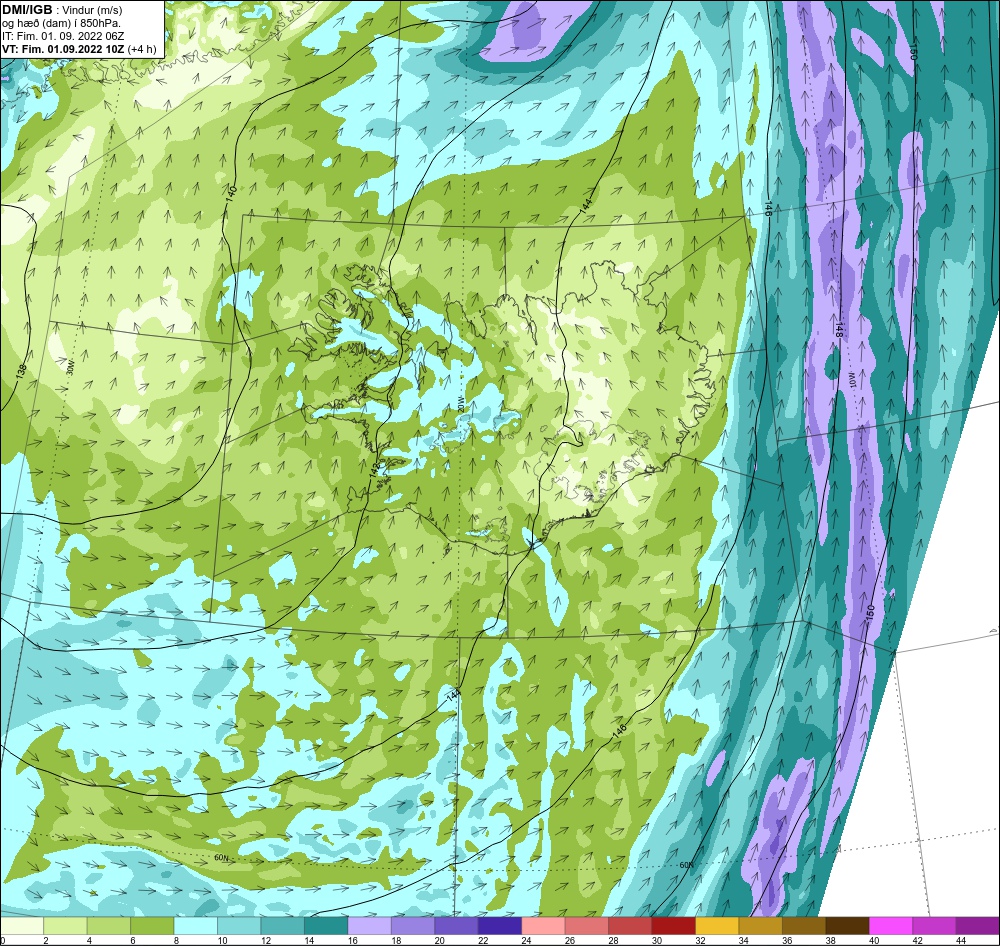Click the light green 2–4 m/s legend swatch
Screen dimensions: 1000x946
pos(66,926)
